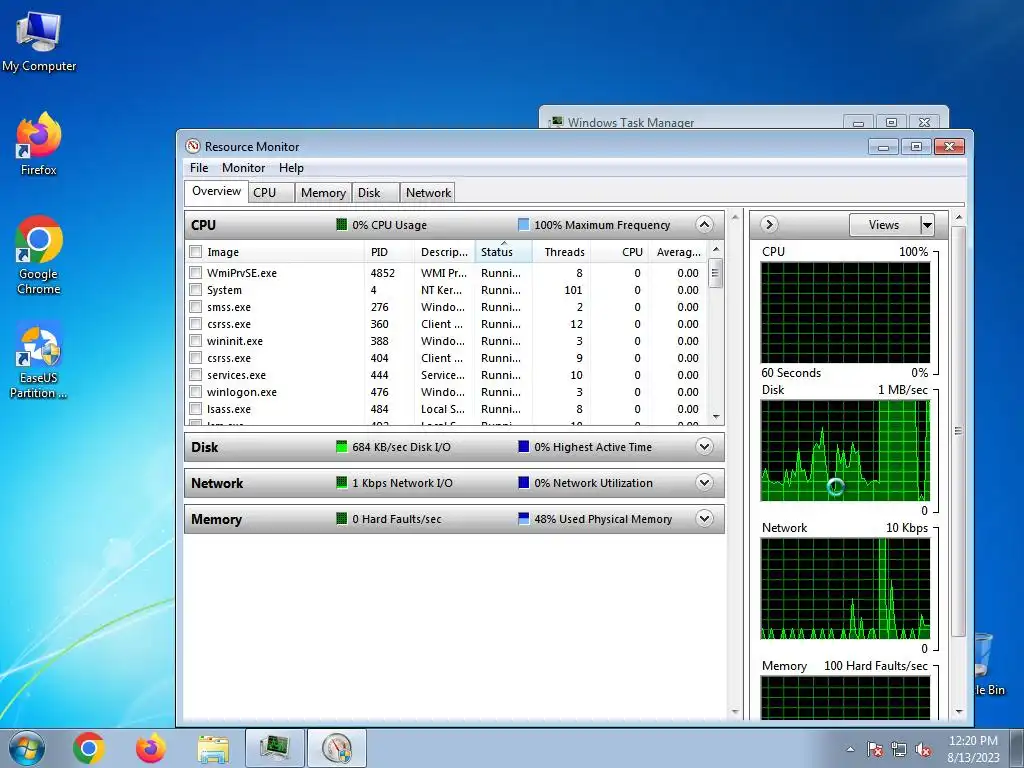Click the green CPU Usage indicator square

(x=342, y=225)
